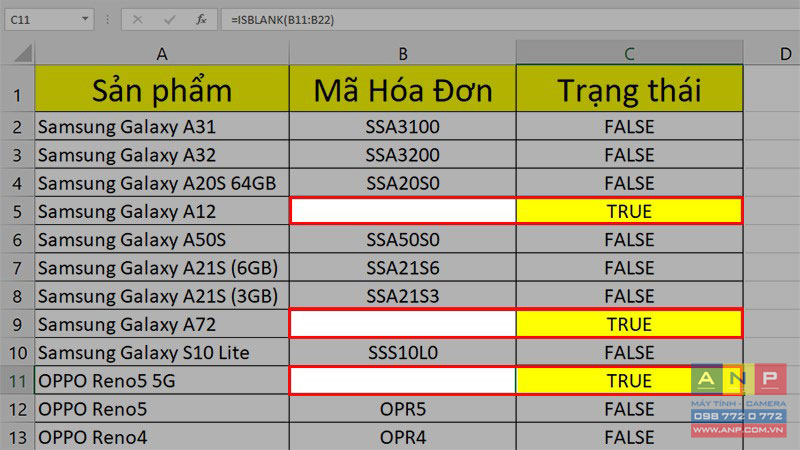Select row 7 header
The height and width of the screenshot is (450, 800).
(17, 268)
